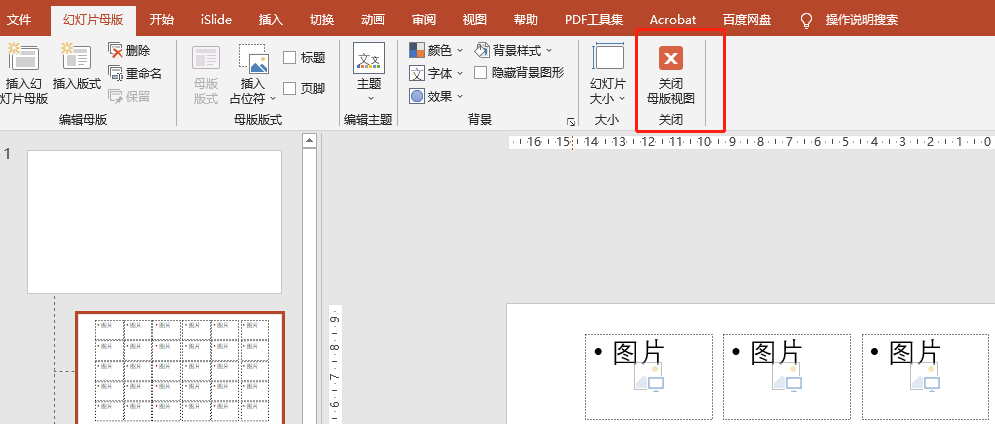Open the Help (帮助) tab
Image resolution: width=995 pixels, height=424 pixels.
[525, 20]
